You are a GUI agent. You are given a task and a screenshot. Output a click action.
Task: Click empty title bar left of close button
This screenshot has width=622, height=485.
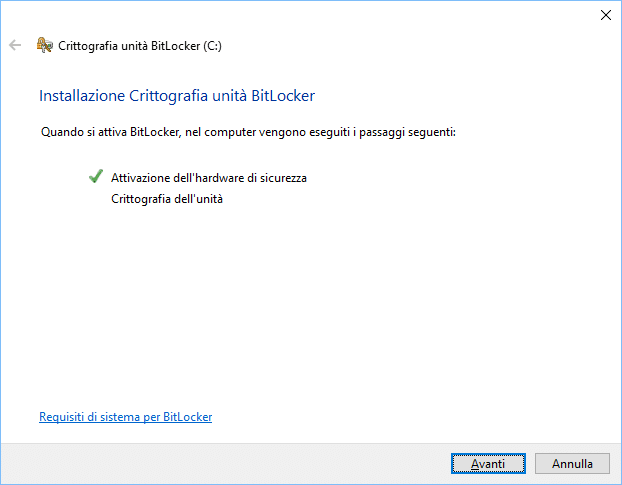pos(400,15)
